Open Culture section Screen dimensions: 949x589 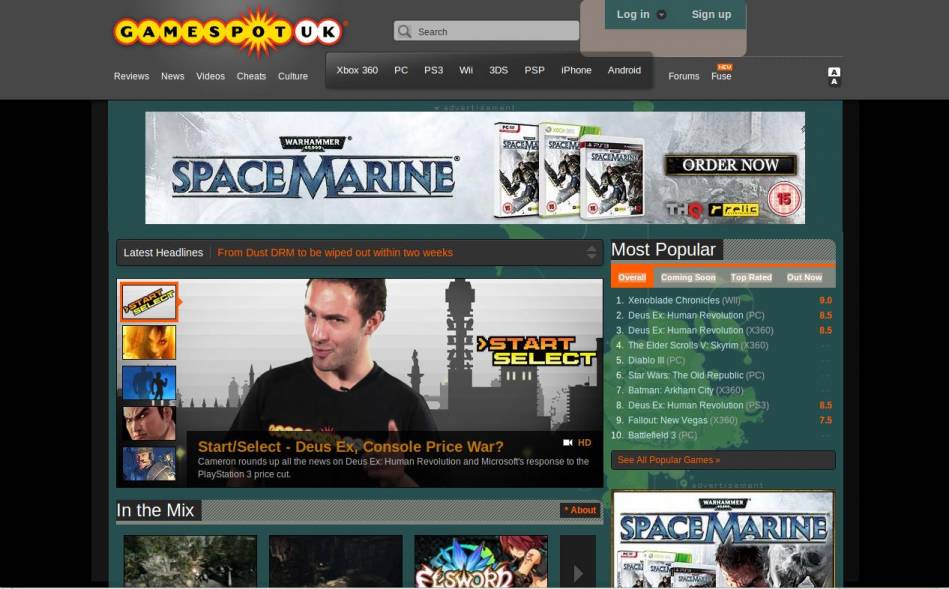293,76
